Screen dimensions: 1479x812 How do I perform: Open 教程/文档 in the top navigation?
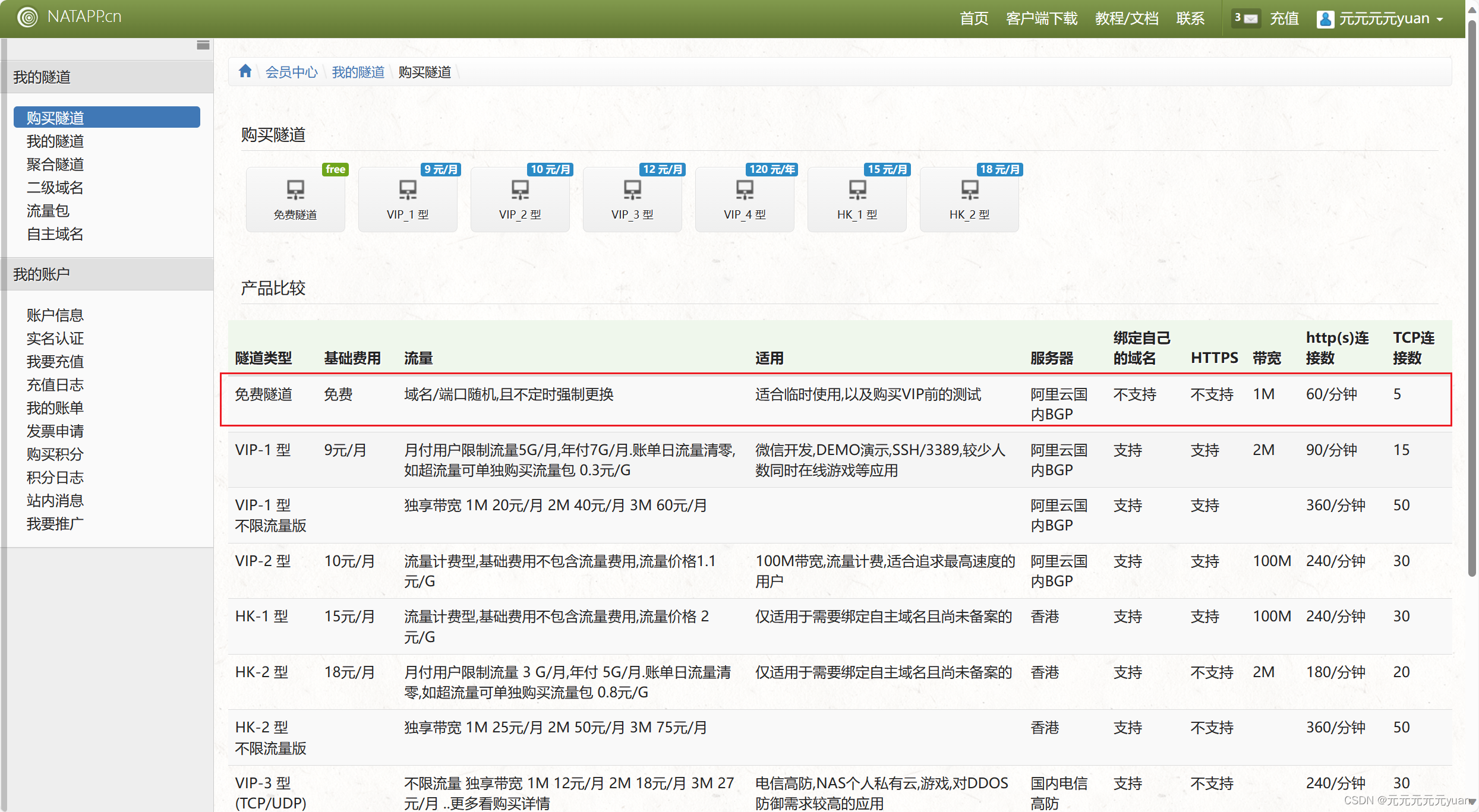click(x=1127, y=19)
